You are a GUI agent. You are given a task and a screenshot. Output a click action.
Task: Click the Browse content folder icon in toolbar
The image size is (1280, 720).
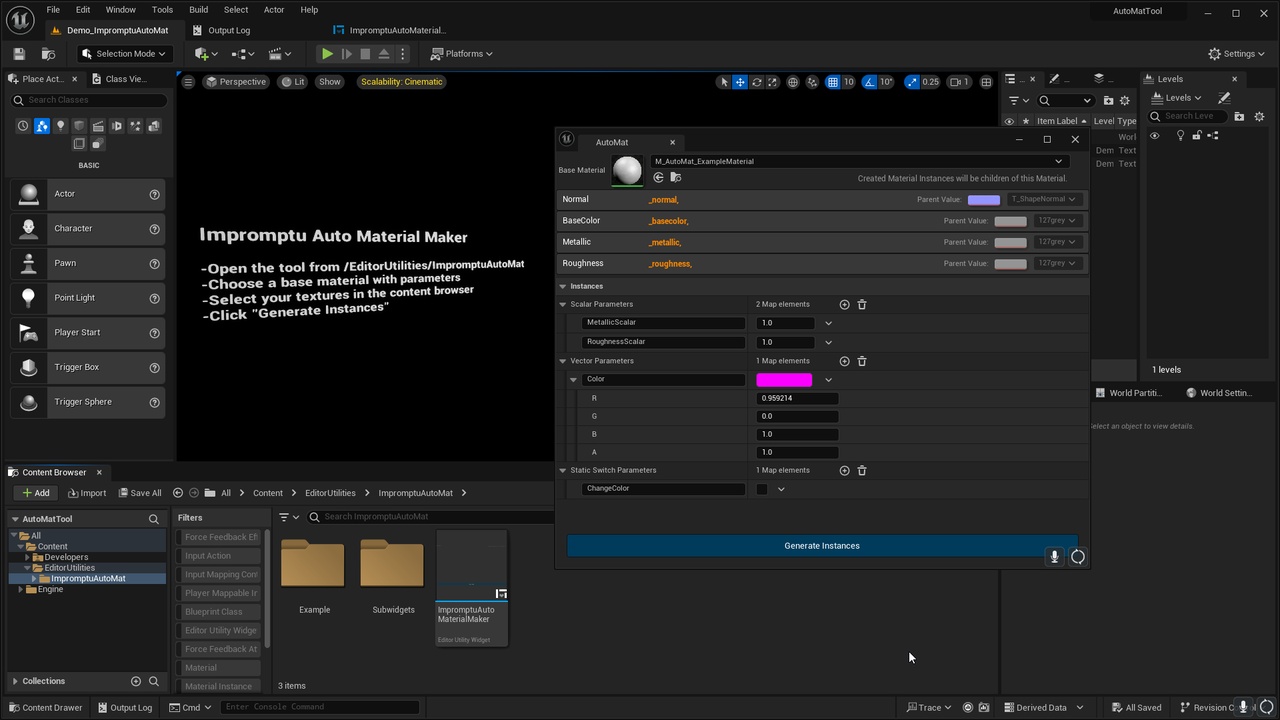point(48,54)
